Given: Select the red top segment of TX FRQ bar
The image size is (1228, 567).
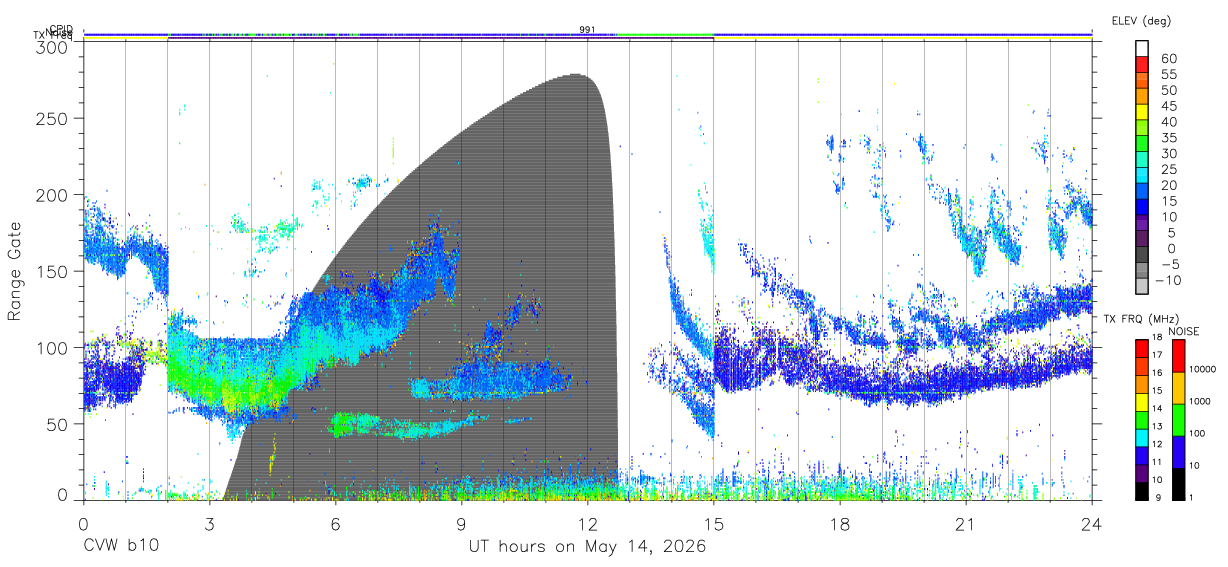Looking at the screenshot, I should 1142,349.
